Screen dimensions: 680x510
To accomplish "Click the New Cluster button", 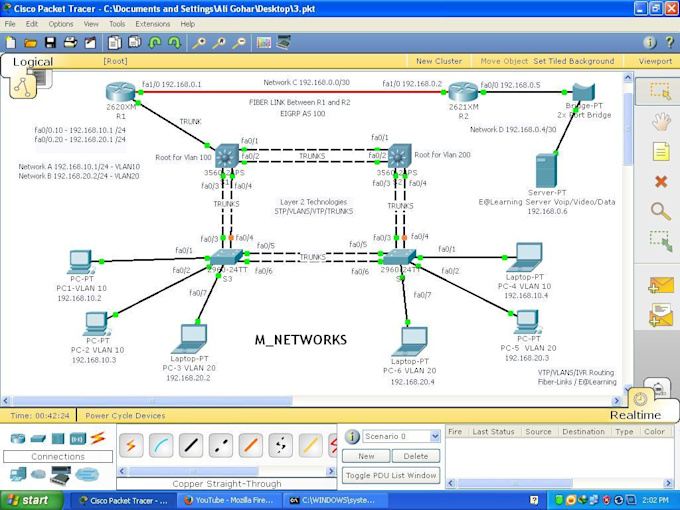I will point(439,61).
